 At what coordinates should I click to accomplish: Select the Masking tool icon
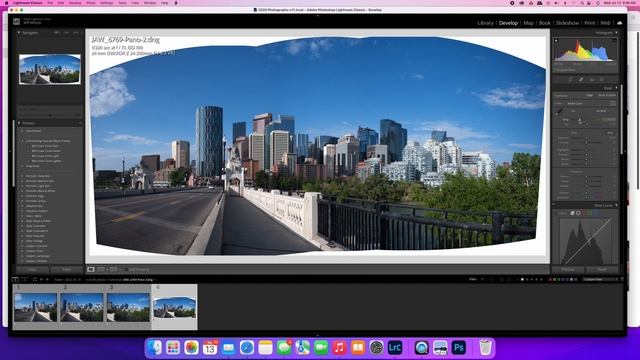click(602, 80)
